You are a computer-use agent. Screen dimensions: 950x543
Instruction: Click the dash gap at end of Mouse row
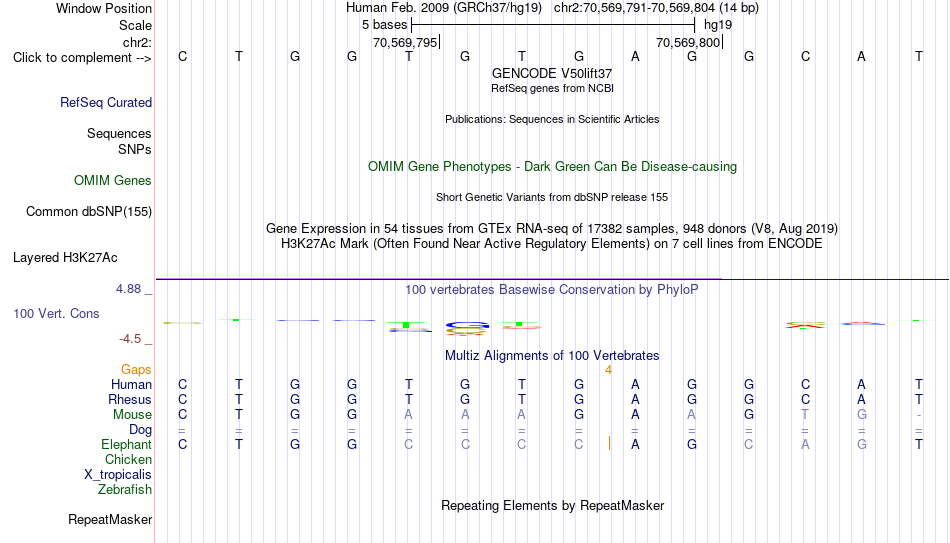[x=919, y=415]
